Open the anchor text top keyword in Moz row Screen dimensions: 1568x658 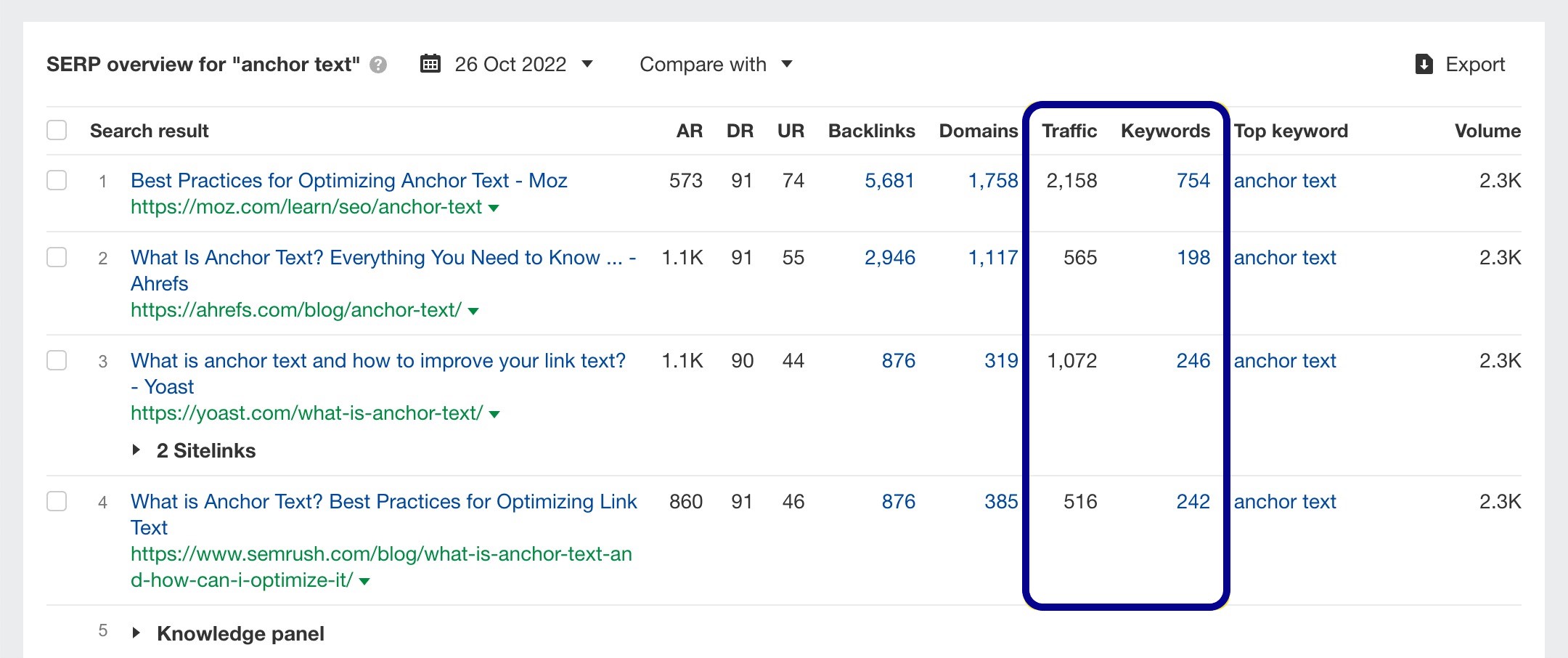click(1285, 180)
